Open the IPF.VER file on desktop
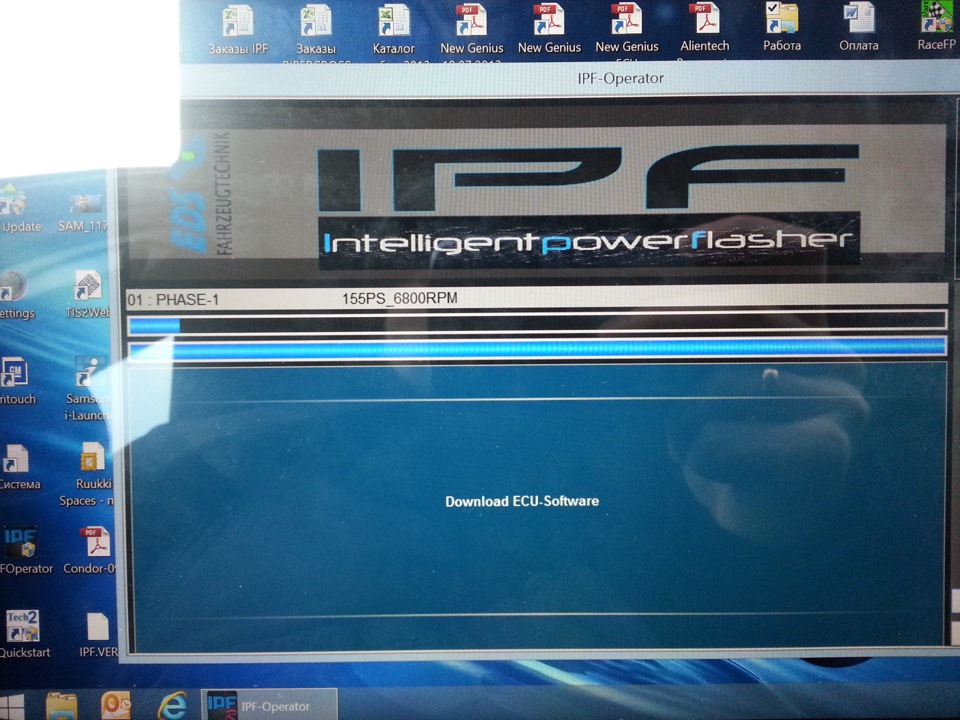This screenshot has height=720, width=960. point(97,634)
